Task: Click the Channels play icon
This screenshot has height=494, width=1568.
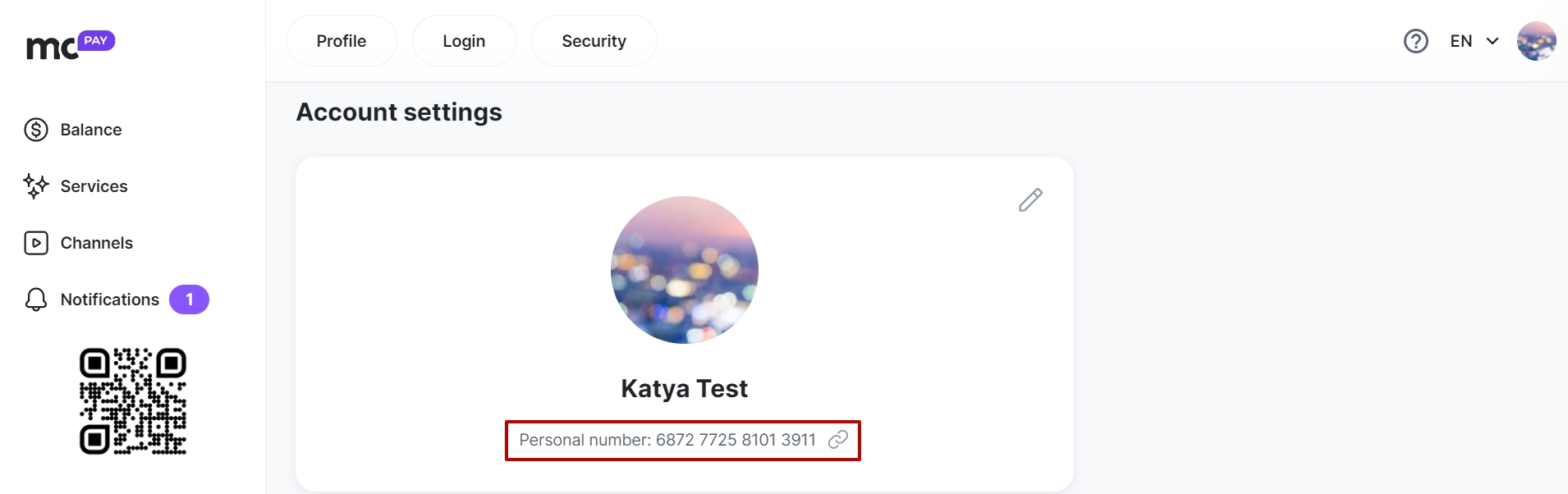Action: [x=36, y=243]
